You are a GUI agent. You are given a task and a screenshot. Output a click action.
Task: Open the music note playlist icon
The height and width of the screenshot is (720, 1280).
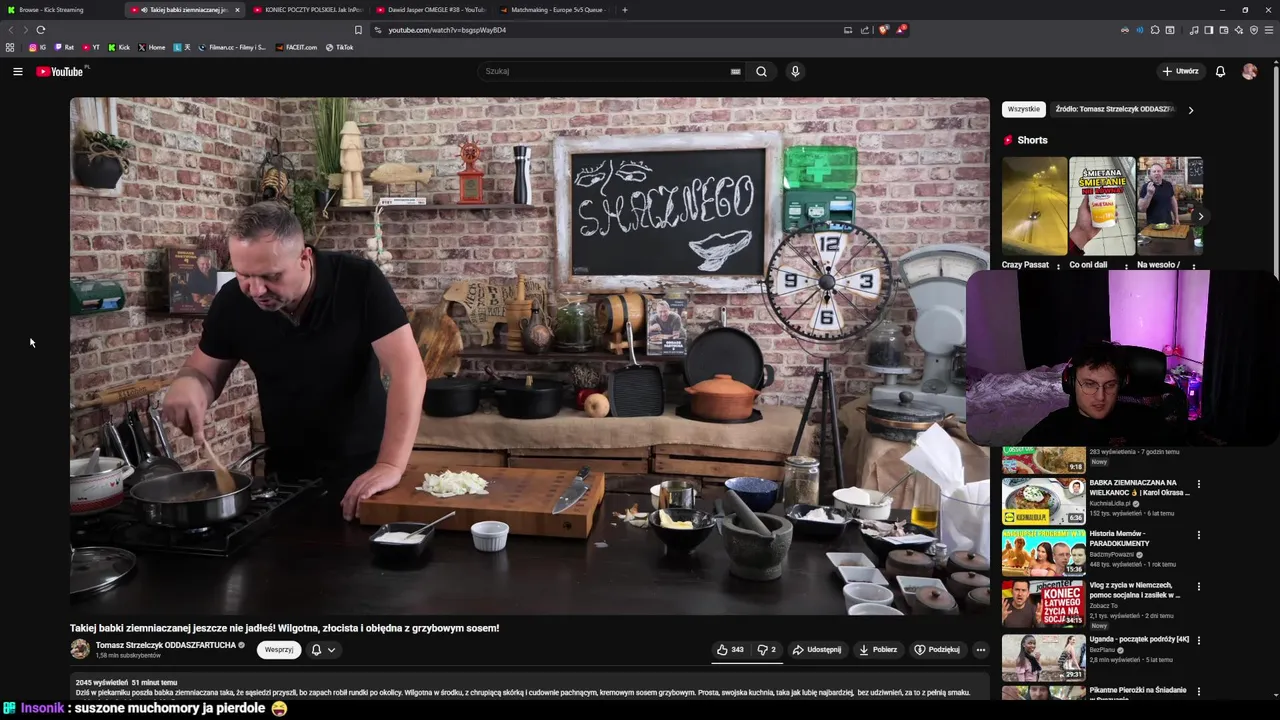1194,30
